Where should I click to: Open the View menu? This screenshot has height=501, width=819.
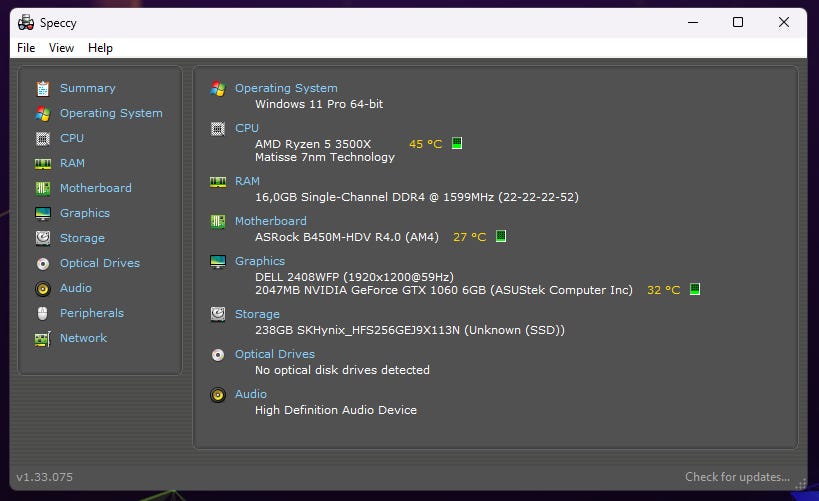click(x=61, y=48)
